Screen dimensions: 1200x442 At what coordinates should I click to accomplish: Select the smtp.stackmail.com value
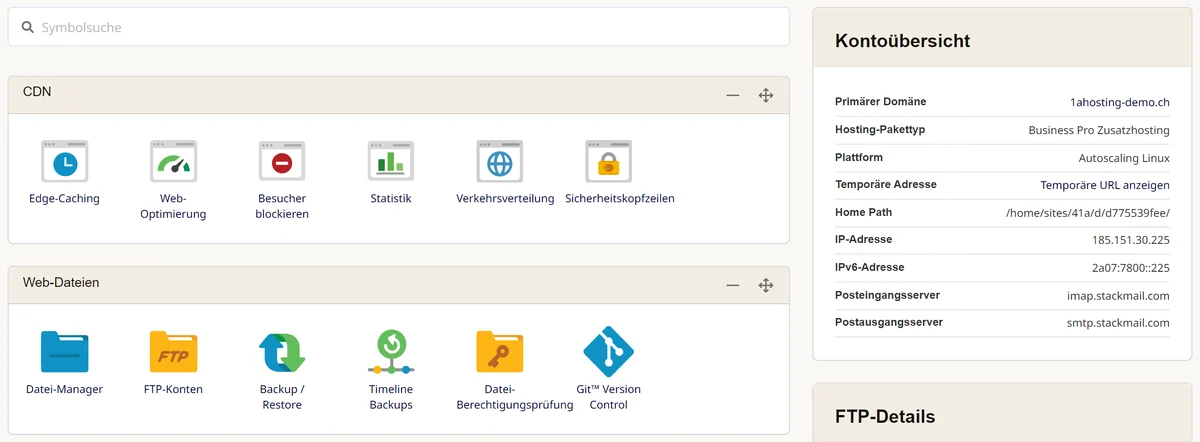pyautogui.click(x=1118, y=323)
